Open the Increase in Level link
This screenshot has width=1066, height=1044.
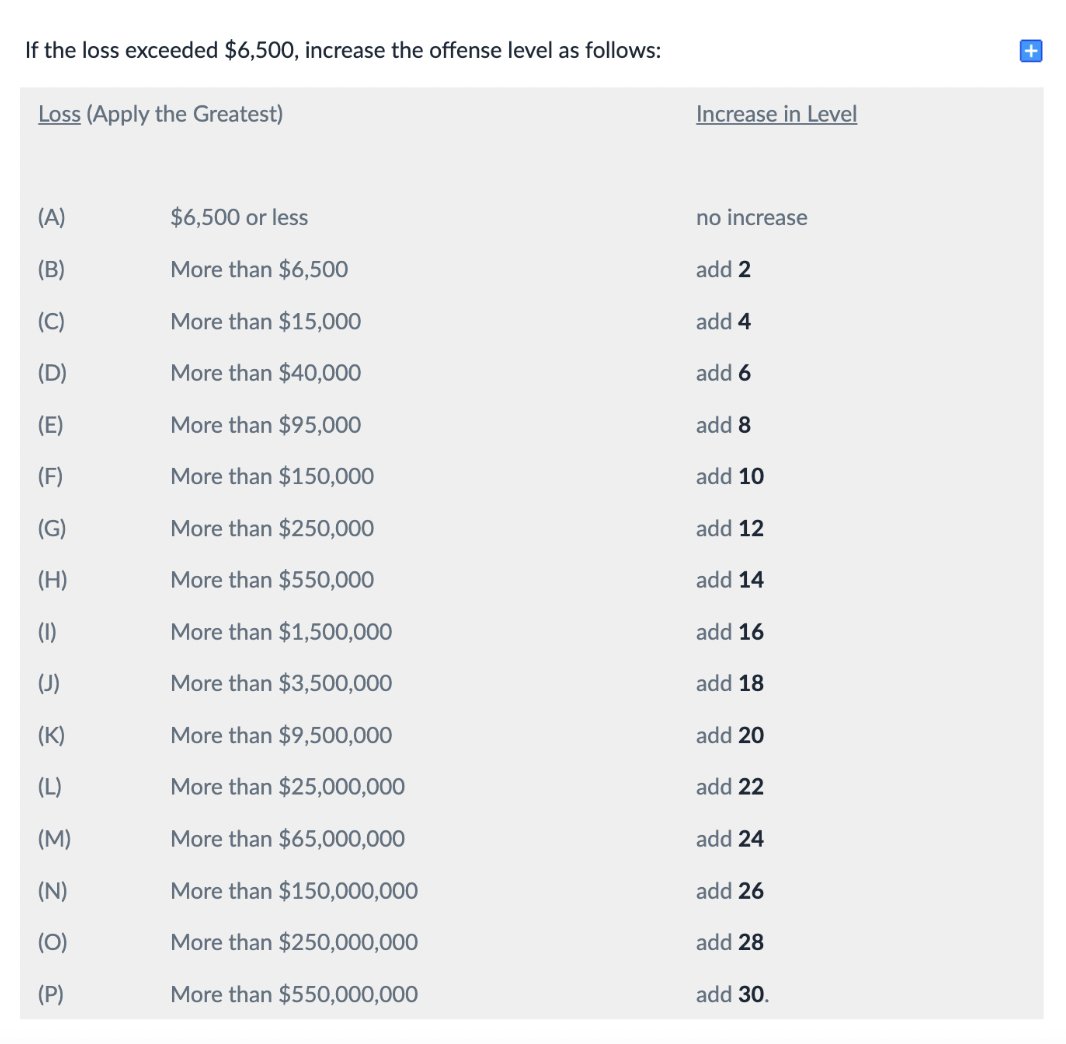(x=776, y=114)
